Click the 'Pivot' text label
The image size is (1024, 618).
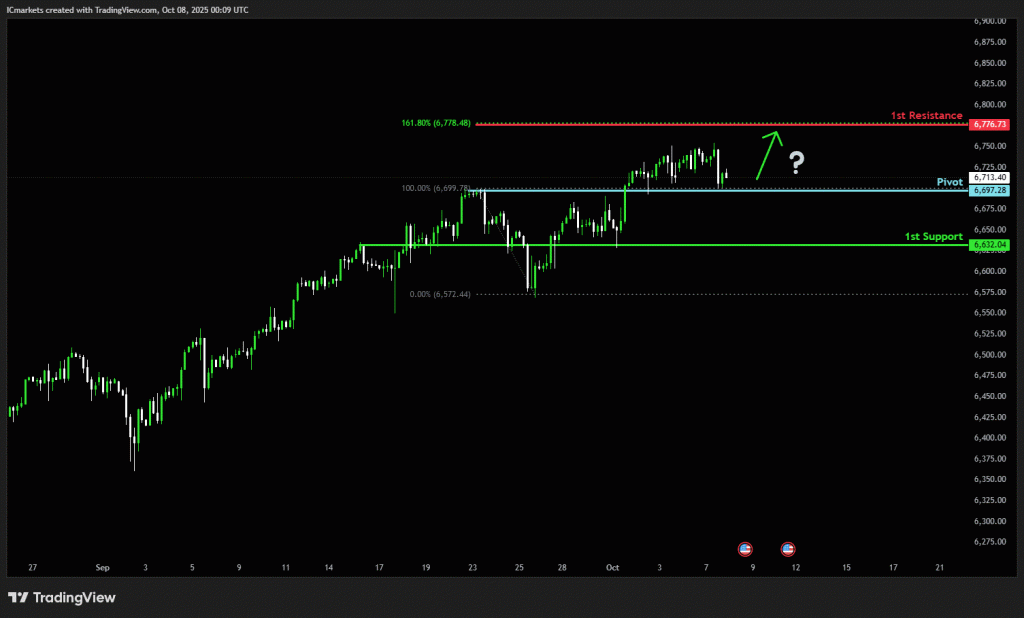[949, 182]
